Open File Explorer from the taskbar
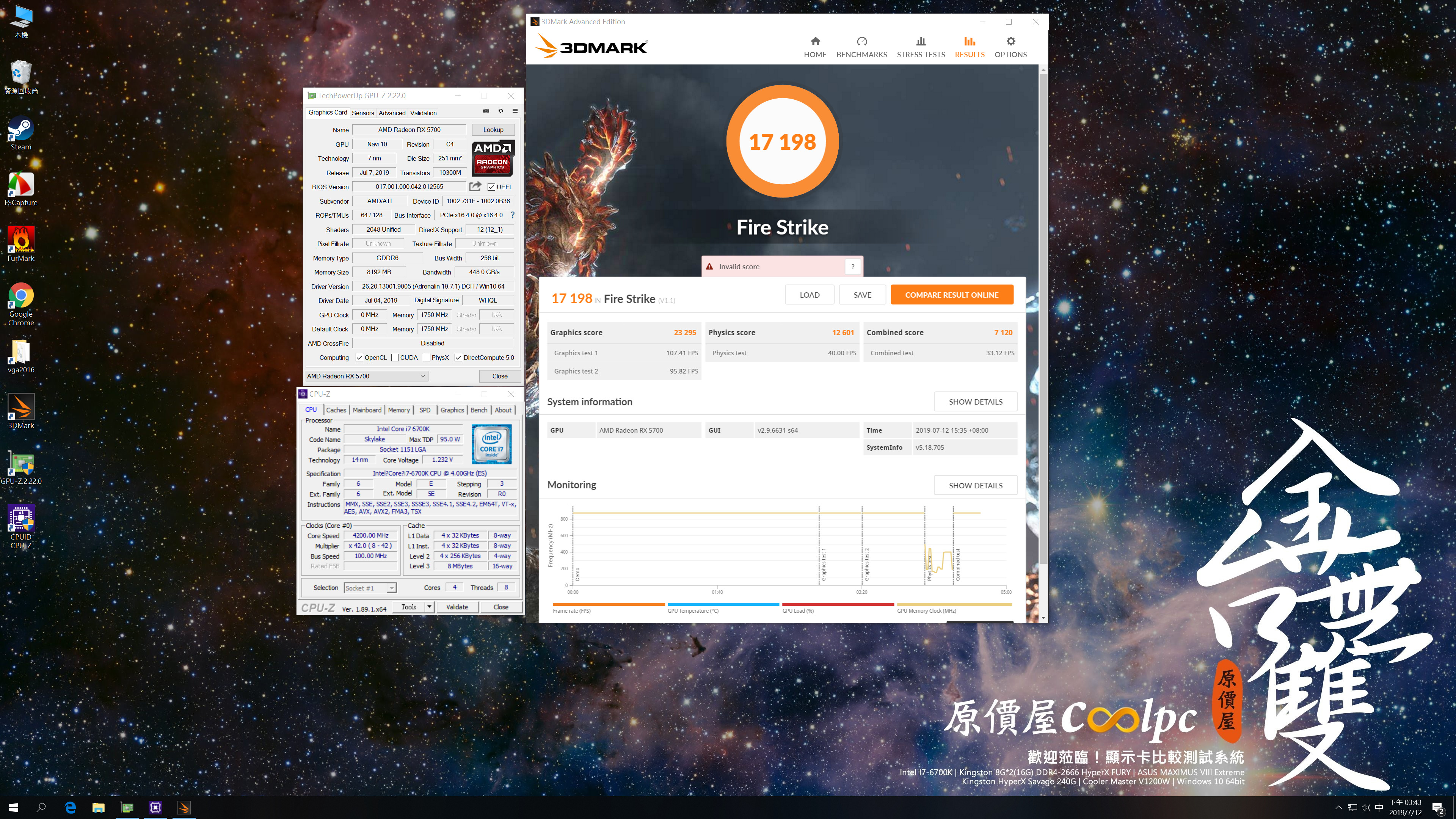This screenshot has height=819, width=1456. [98, 808]
